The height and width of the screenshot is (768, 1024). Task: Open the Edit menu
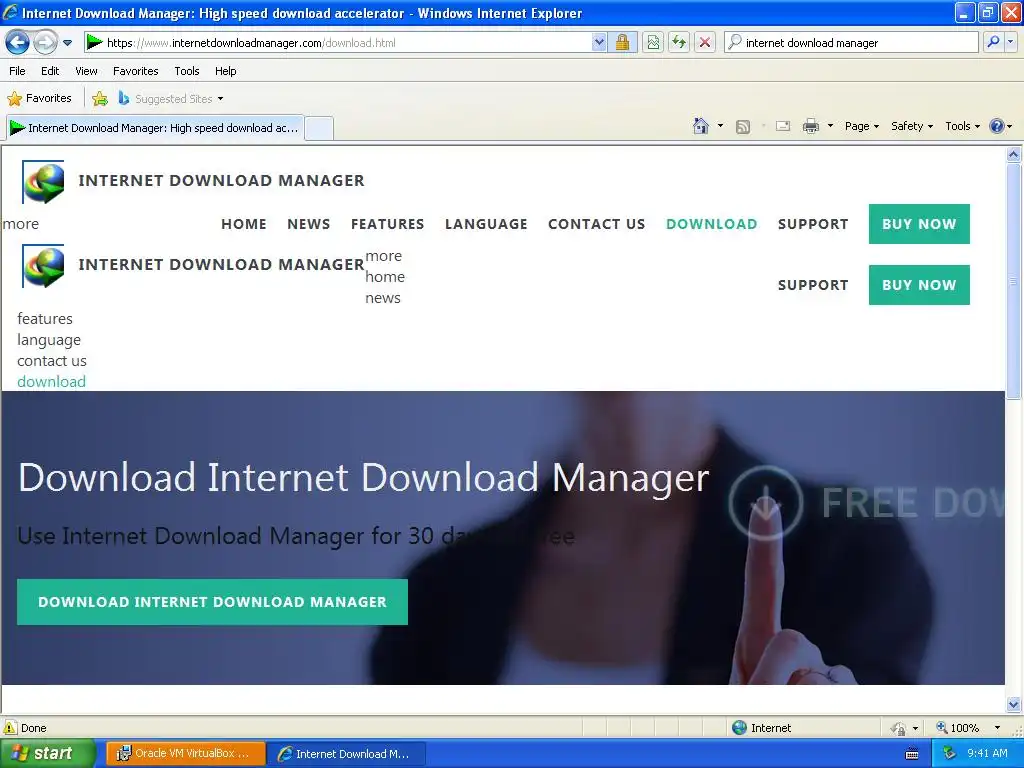click(x=50, y=71)
